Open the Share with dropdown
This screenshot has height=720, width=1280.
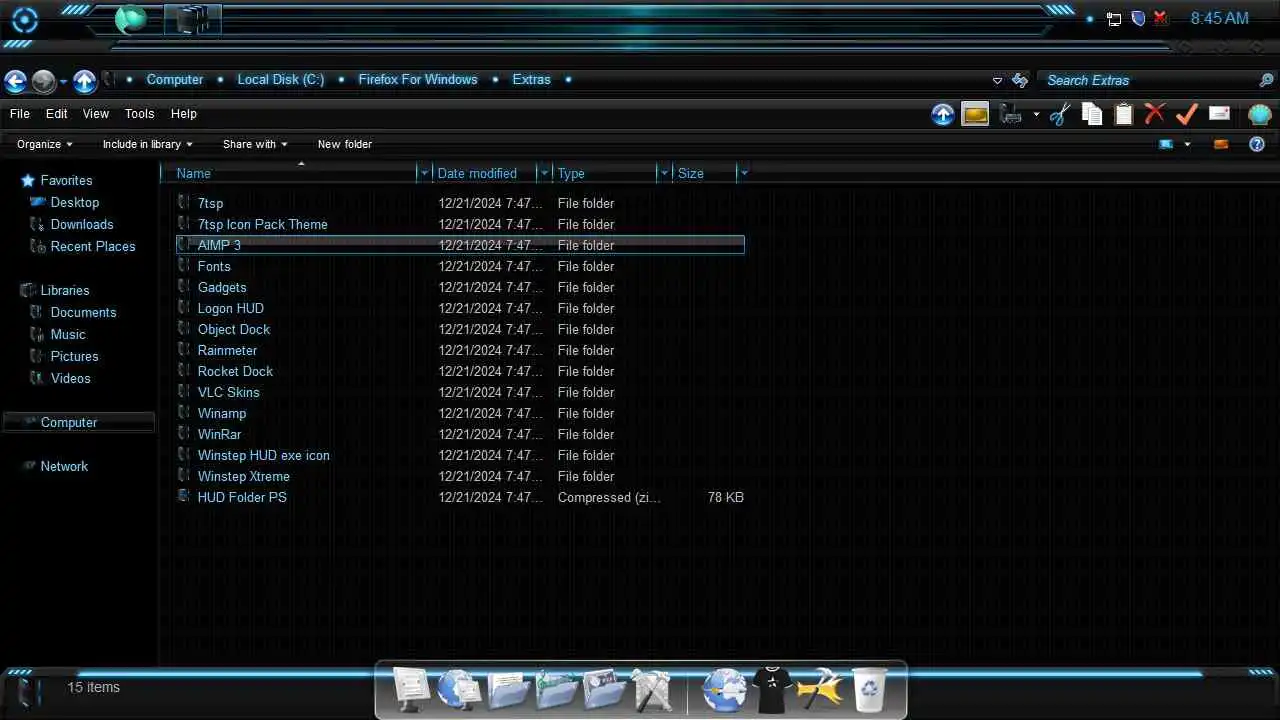point(255,144)
